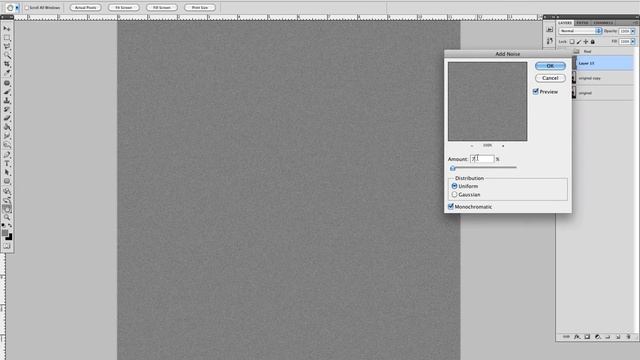The image size is (640, 360).
Task: Select the Blur tool
Action: pos(7,136)
